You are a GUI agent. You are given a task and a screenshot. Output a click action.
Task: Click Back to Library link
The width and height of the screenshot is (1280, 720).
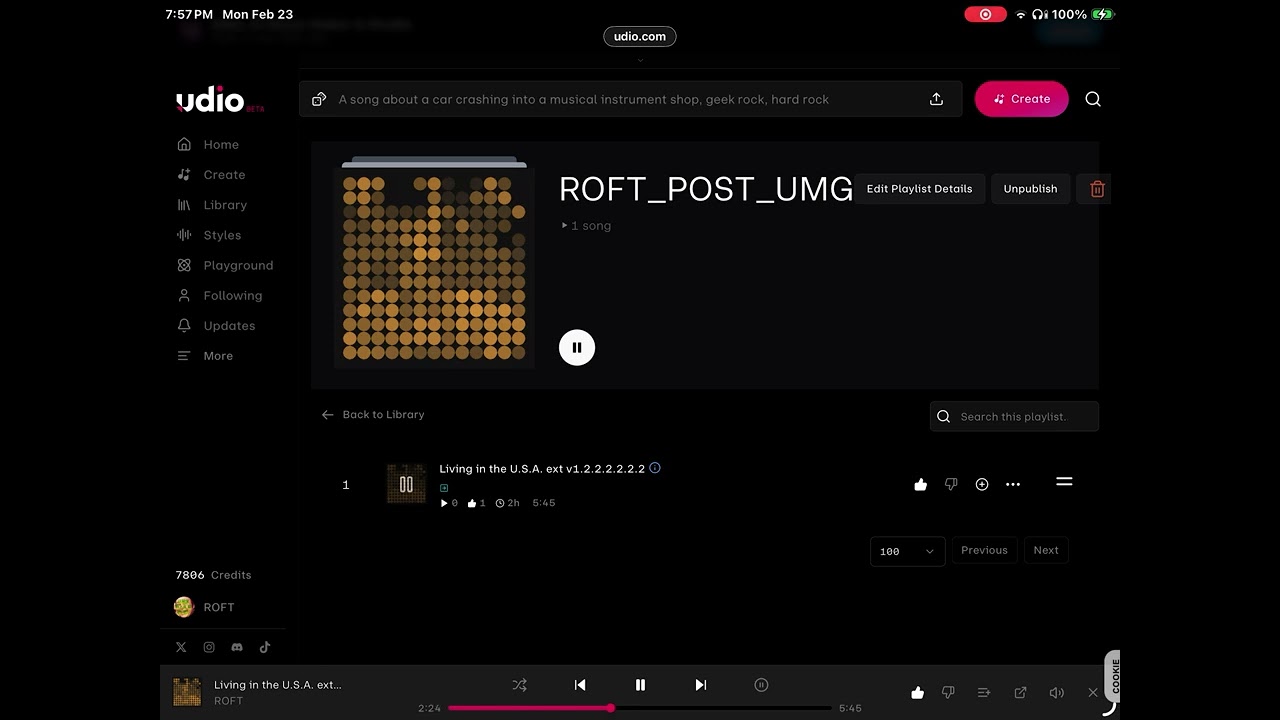click(372, 414)
